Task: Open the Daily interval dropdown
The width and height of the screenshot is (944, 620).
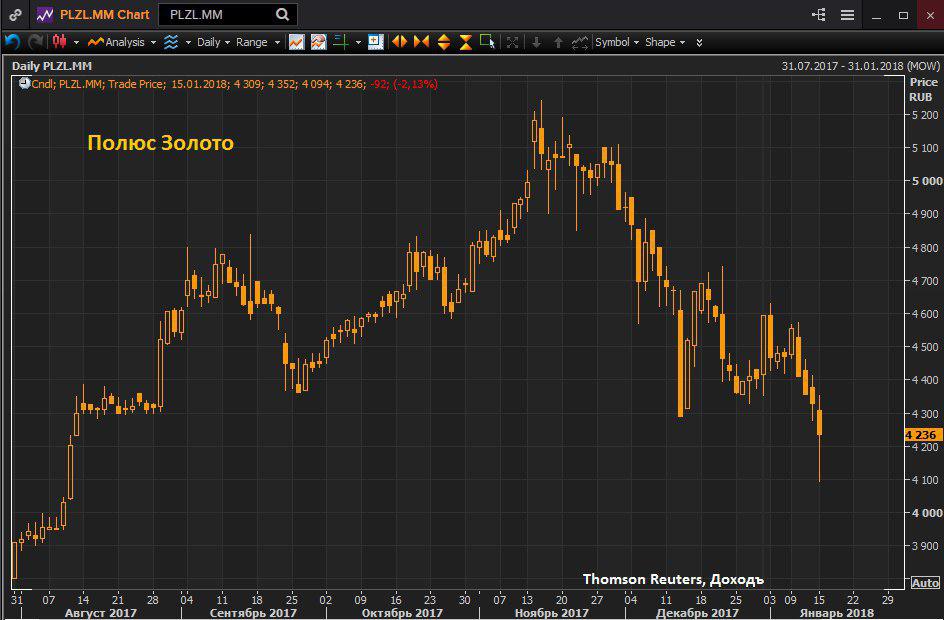Action: [213, 42]
